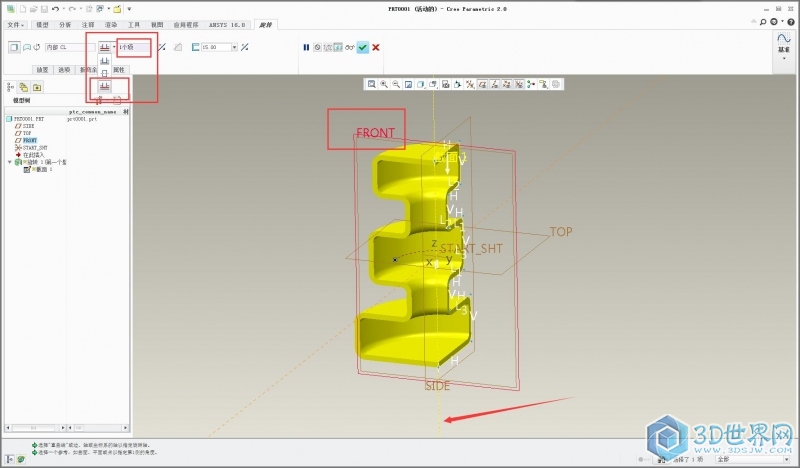Click the no-preview circle icon

[x=317, y=47]
